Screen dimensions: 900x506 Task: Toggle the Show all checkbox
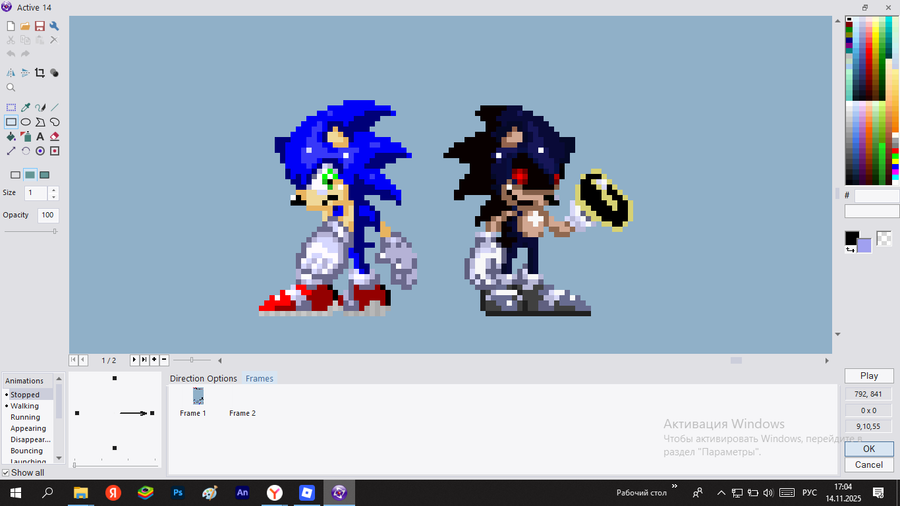tap(6, 473)
